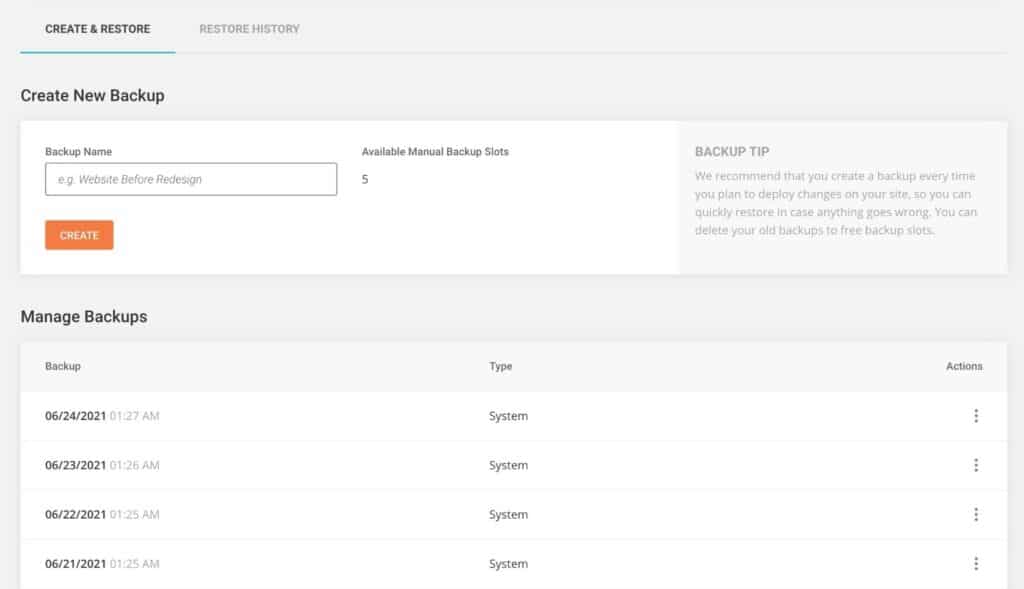Open actions menu for 06/22/2021 backup
The image size is (1024, 589).
975,514
